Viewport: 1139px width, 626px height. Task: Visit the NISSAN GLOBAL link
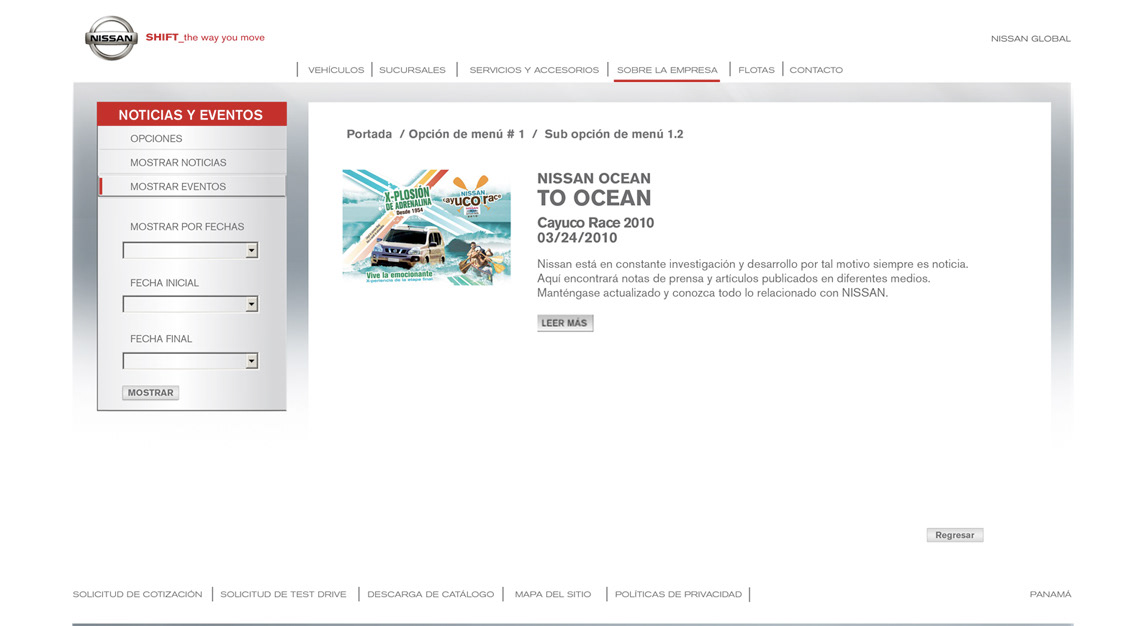(x=1031, y=38)
